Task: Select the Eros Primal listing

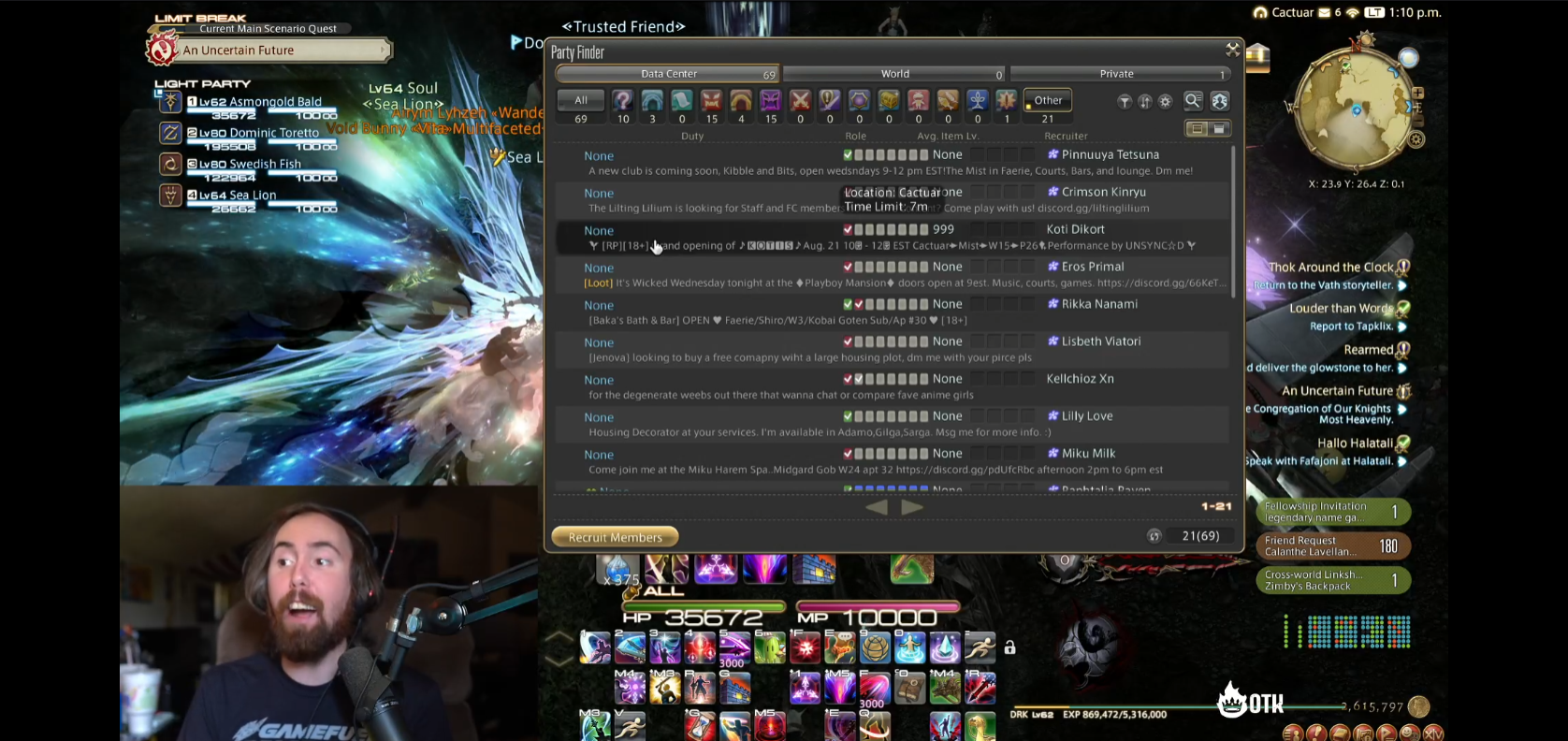Action: point(892,275)
